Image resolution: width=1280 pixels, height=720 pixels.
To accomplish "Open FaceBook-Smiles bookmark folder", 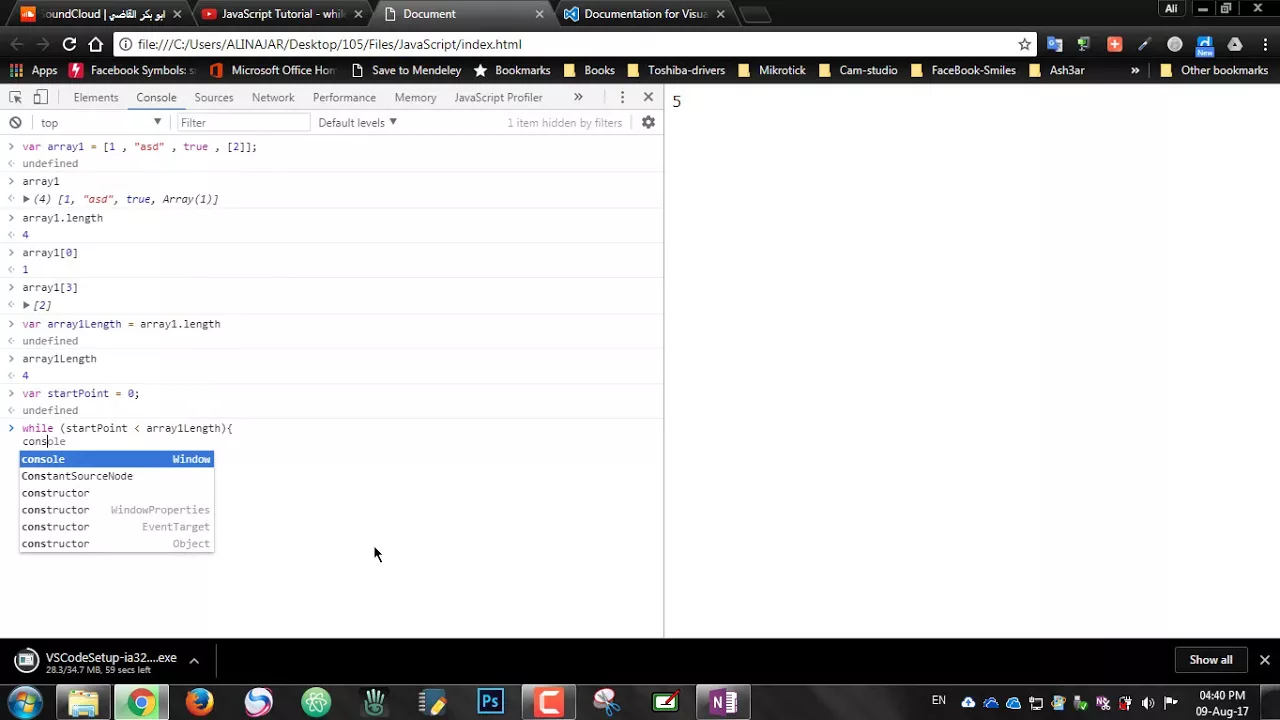I will (x=963, y=70).
